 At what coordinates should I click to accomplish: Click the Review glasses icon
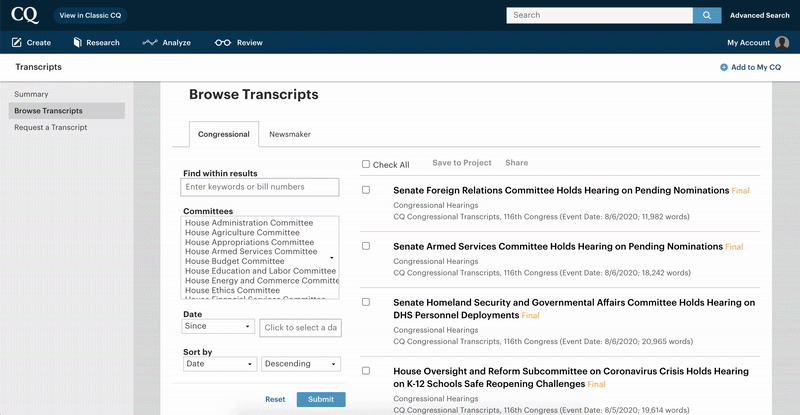click(x=222, y=43)
